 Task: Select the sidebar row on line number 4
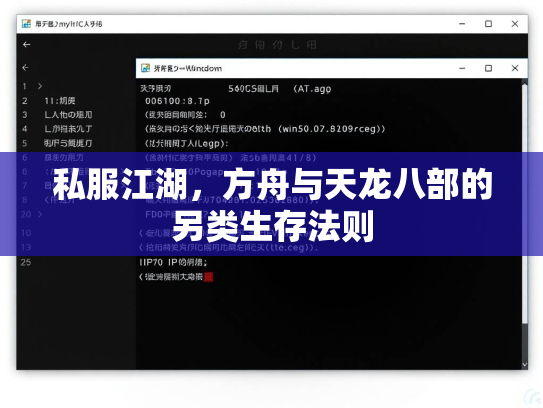(x=68, y=129)
